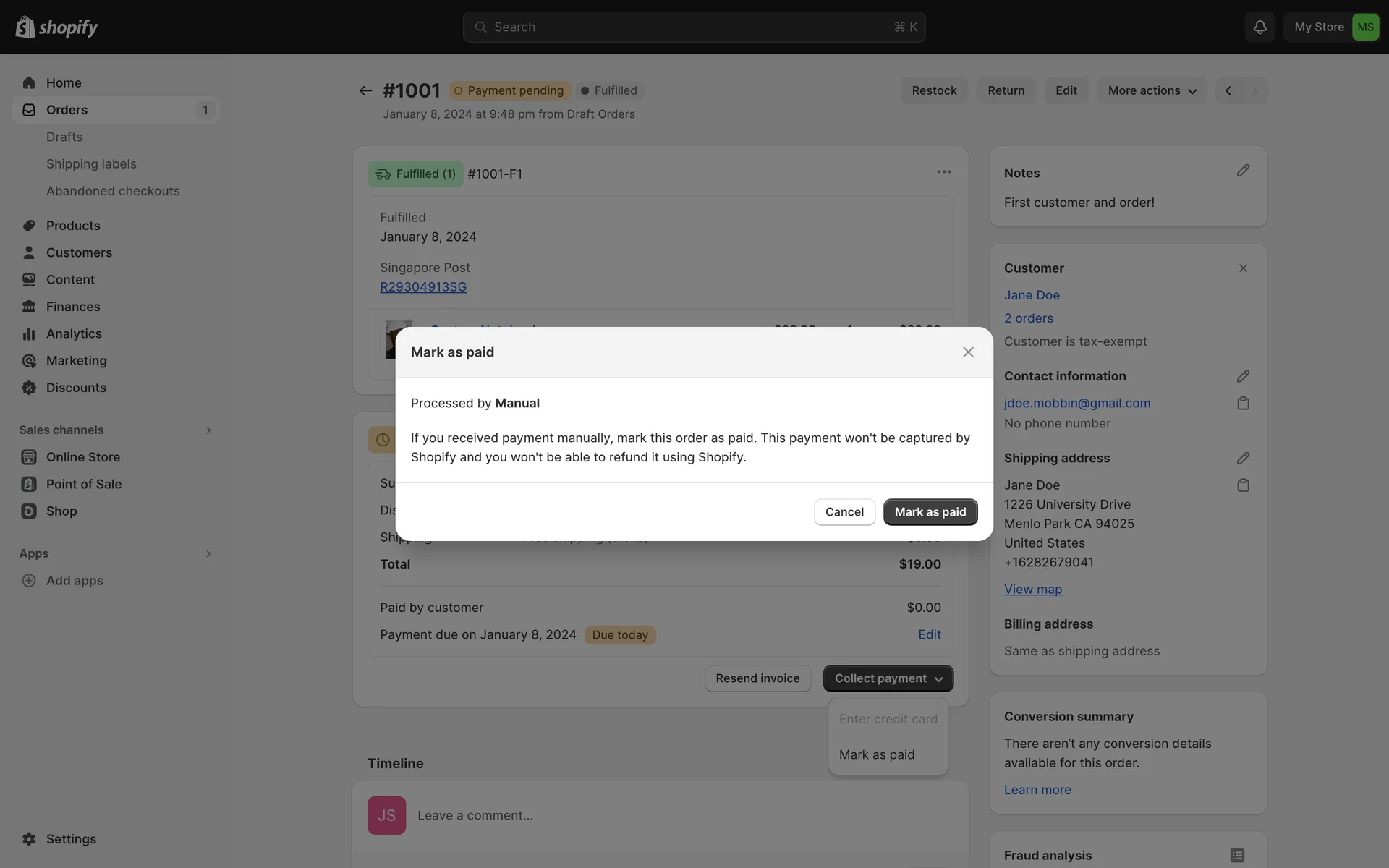The image size is (1389, 868).
Task: Copy shipping address with clipboard icon
Action: (x=1243, y=485)
